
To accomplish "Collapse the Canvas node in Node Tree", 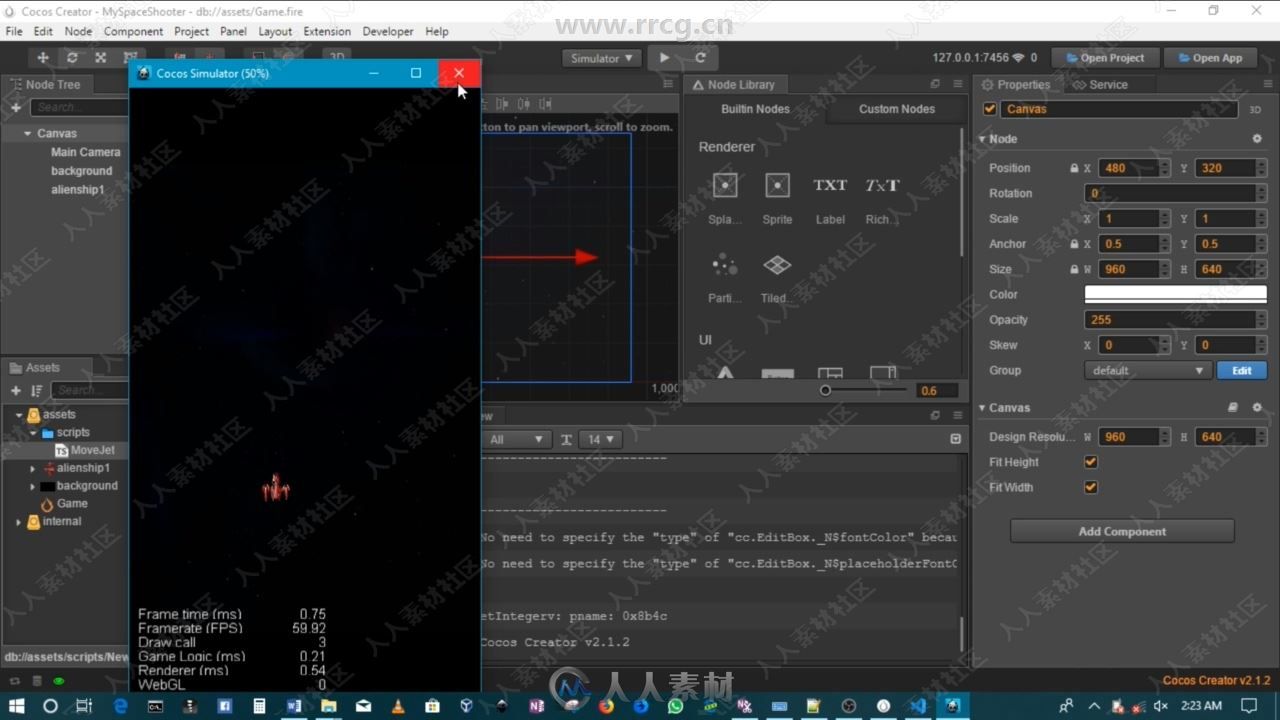I will pyautogui.click(x=28, y=133).
